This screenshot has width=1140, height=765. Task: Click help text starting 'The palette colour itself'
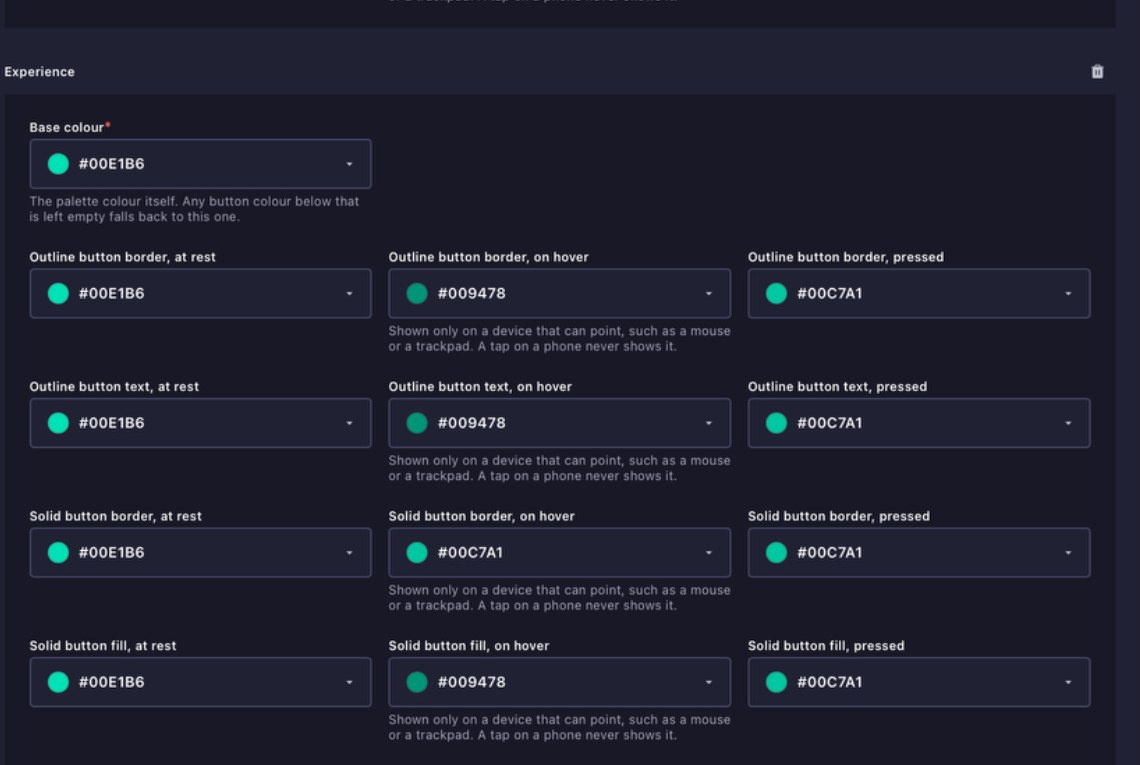click(x=194, y=209)
